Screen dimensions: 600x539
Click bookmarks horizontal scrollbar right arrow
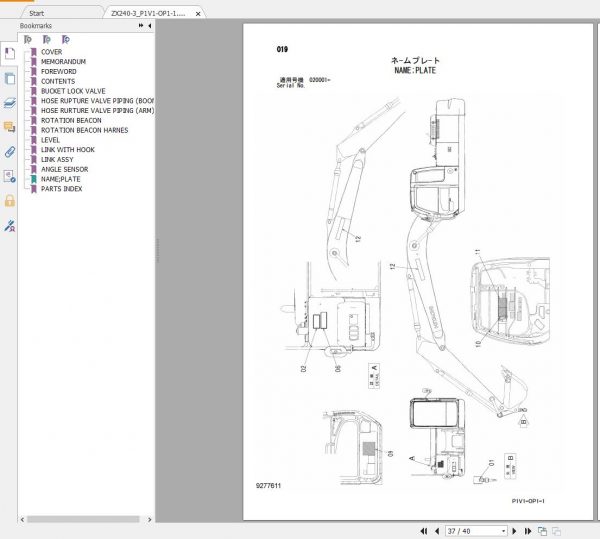click(x=150, y=519)
